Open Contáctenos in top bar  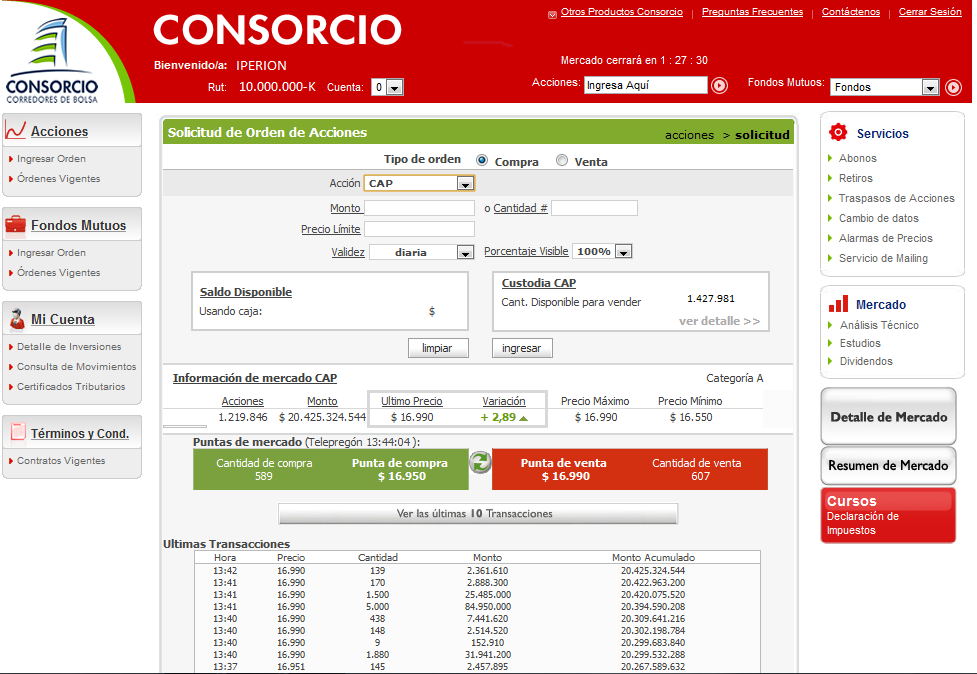[851, 12]
